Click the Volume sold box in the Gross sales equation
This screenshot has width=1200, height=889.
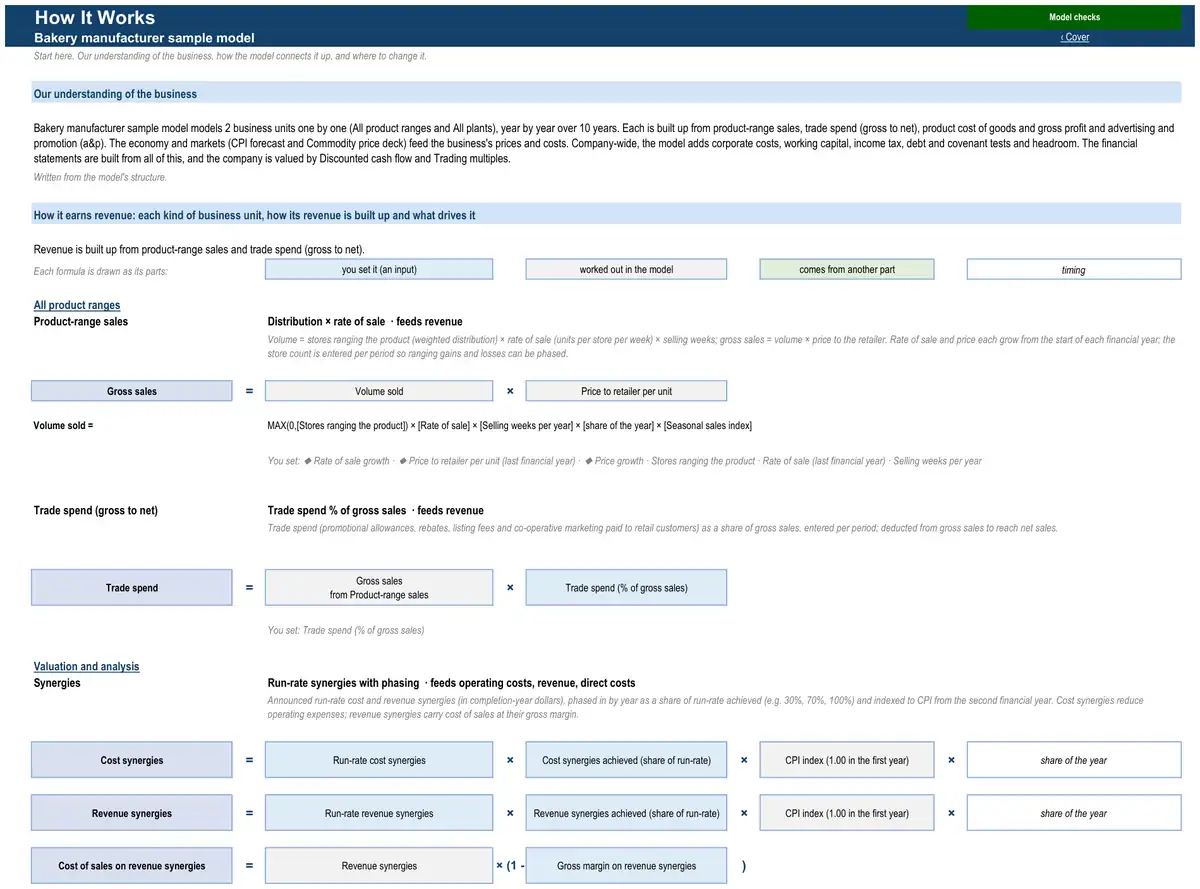pyautogui.click(x=379, y=391)
